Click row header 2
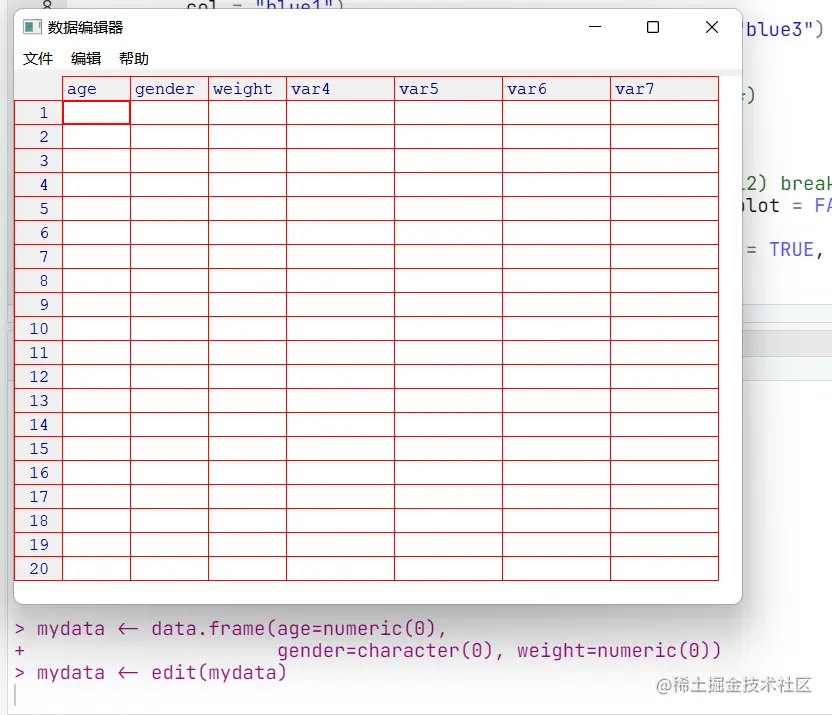The image size is (832, 715). click(x=38, y=137)
